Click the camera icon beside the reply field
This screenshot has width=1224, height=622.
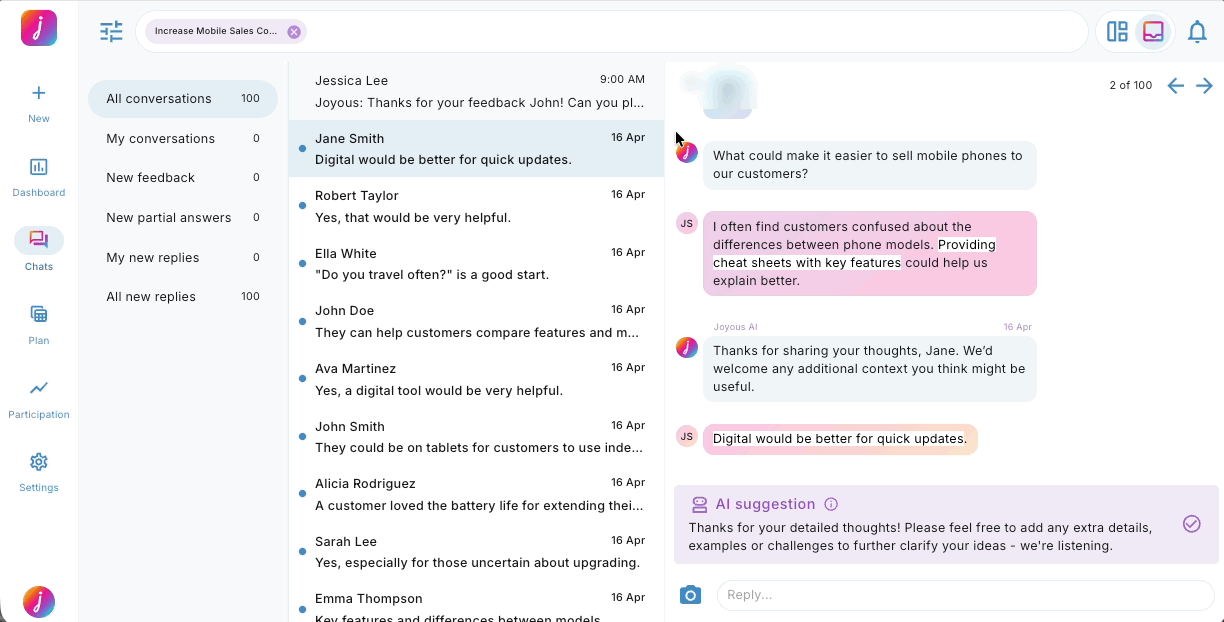[x=690, y=595]
